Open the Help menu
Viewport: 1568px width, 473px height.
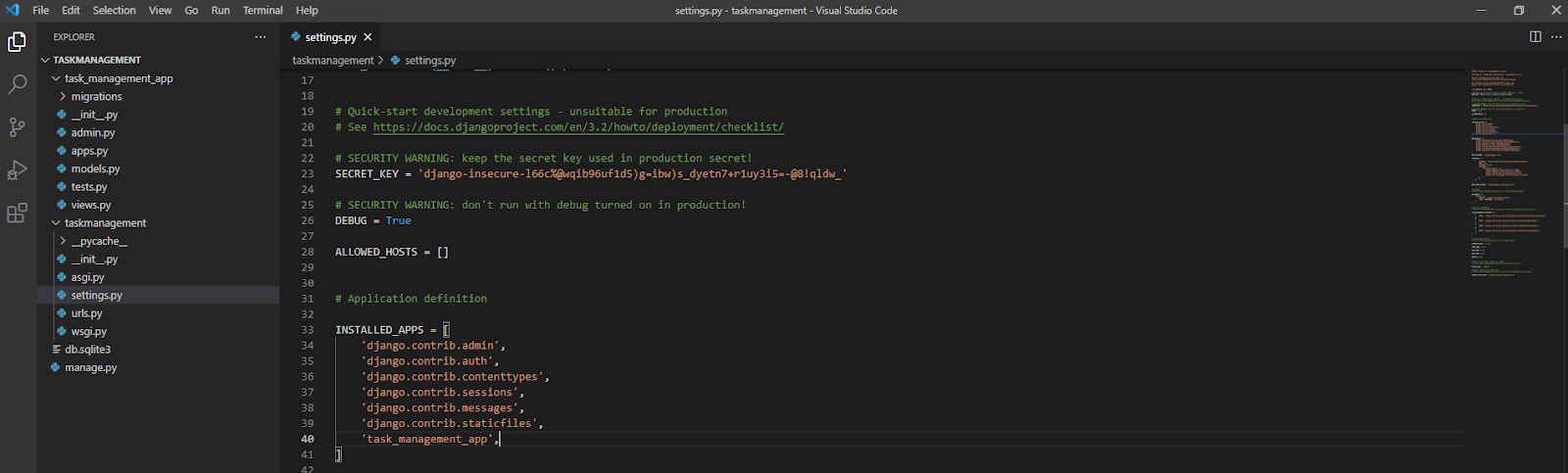pos(307,10)
